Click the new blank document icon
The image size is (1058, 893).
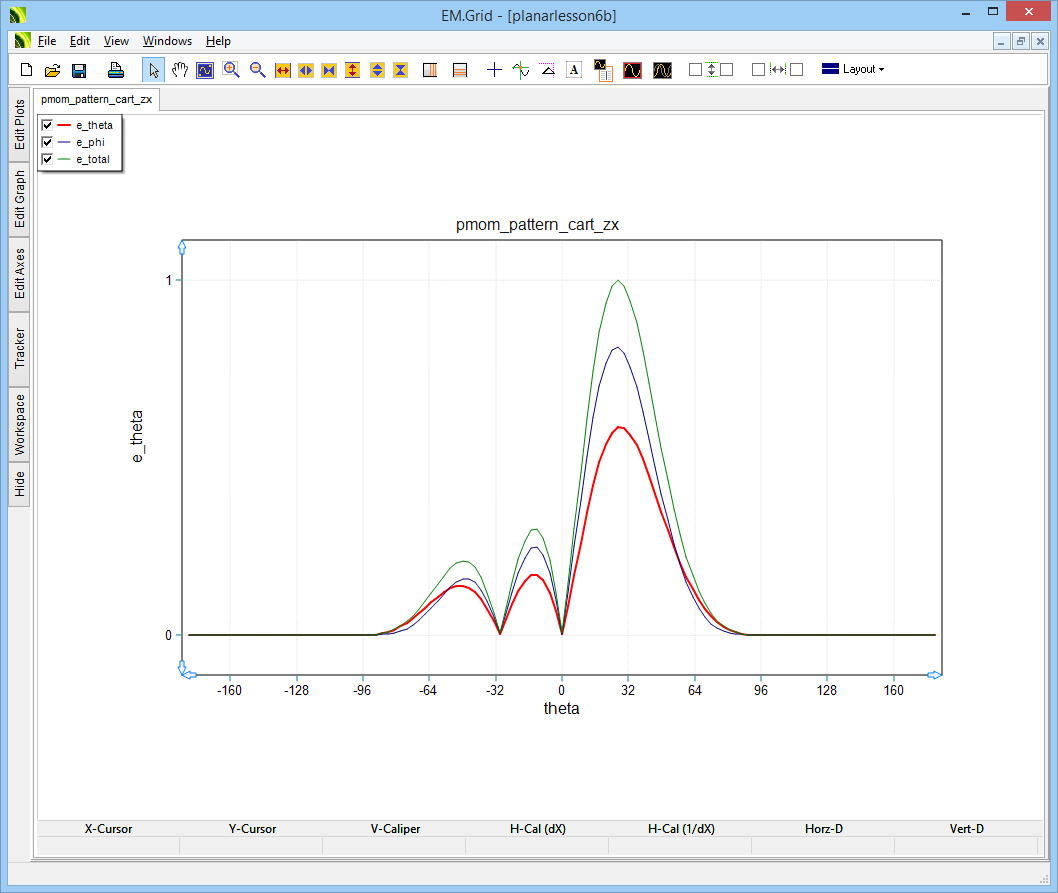27,70
